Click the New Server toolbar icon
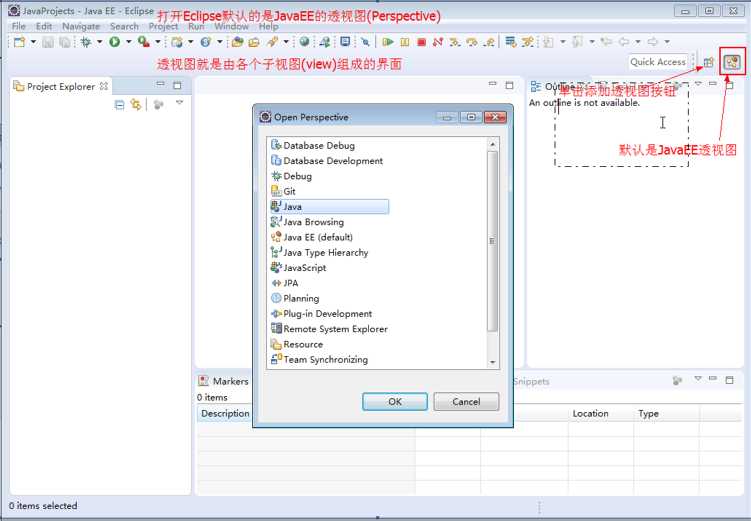The height and width of the screenshot is (521, 751). 177,42
